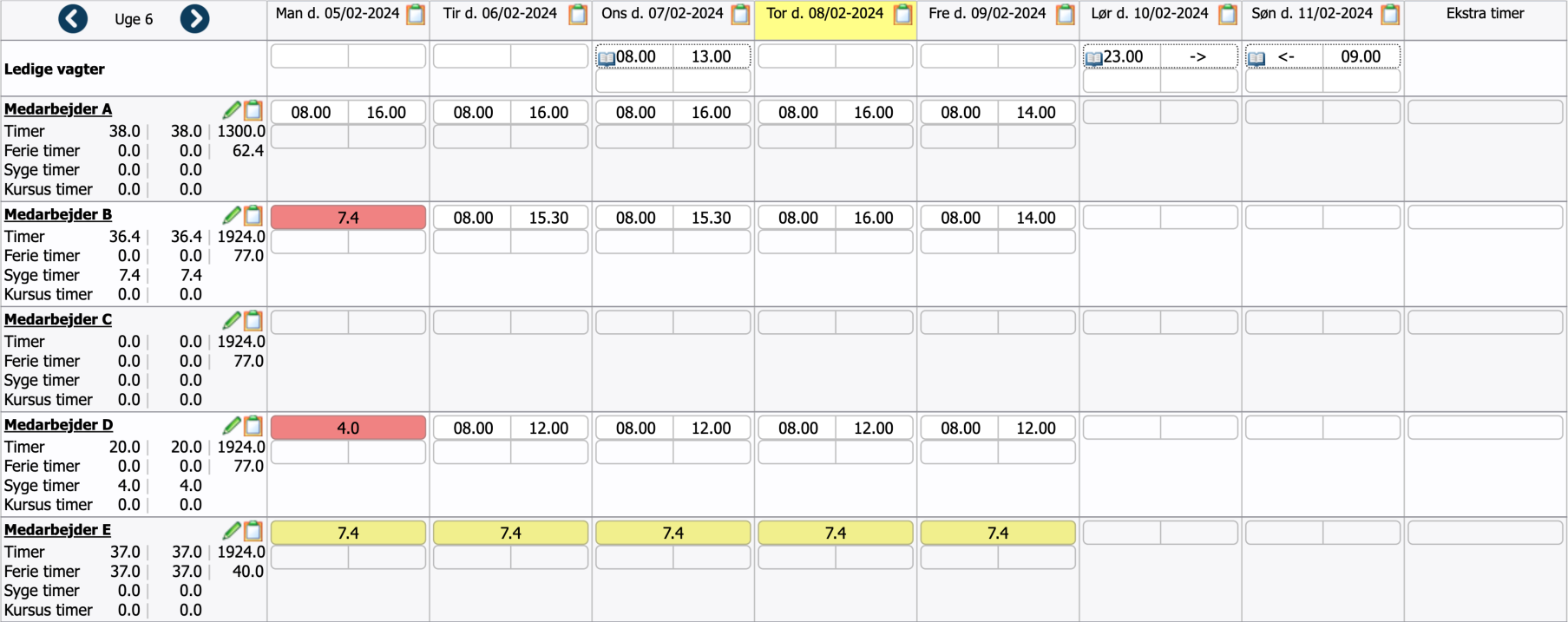1568x622 pixels.
Task: Open clipboard icon for Ons d. 07/02-2024
Action: 740,14
